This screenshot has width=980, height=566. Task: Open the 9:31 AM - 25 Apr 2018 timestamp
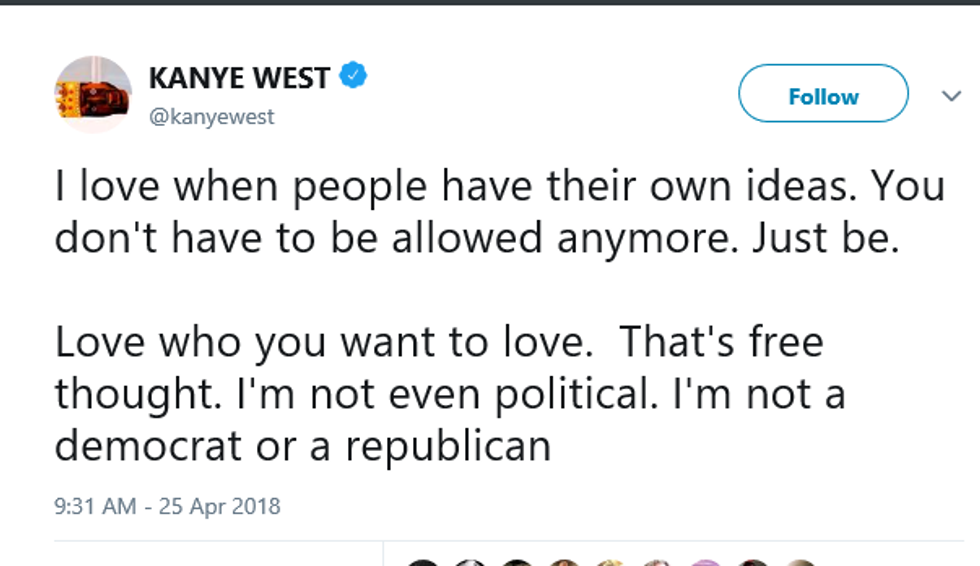[x=167, y=506]
